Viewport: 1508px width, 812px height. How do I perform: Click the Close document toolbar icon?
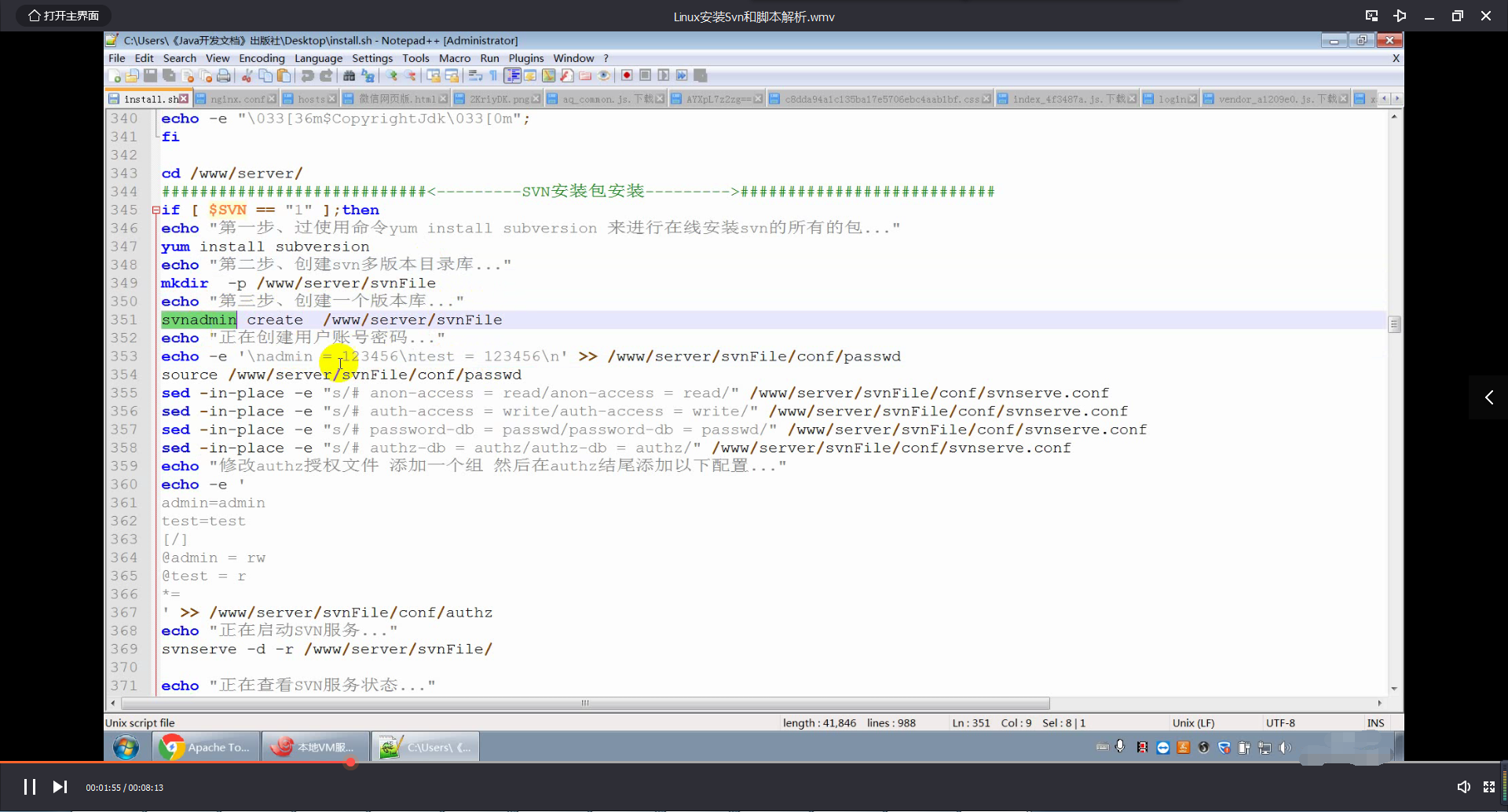[188, 75]
